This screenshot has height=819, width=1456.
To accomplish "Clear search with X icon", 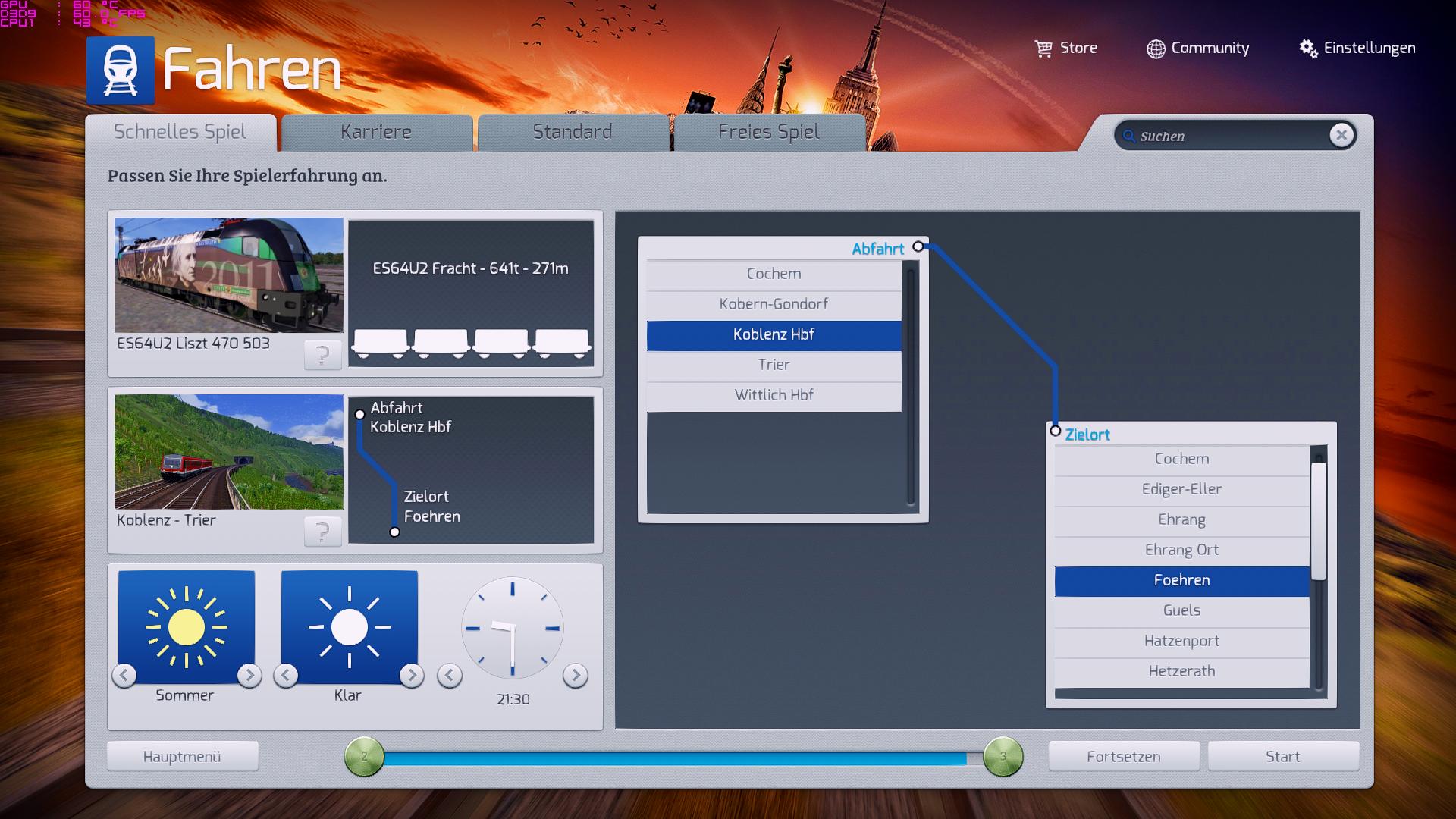I will (x=1341, y=135).
